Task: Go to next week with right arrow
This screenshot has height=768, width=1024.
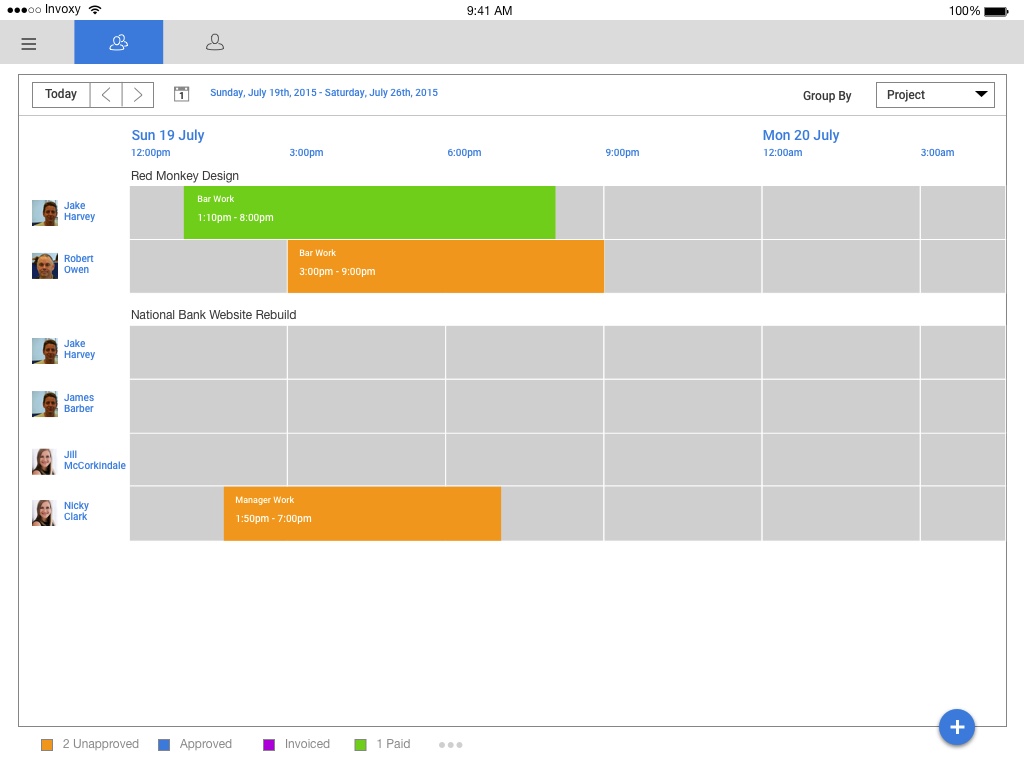Action: tap(138, 94)
